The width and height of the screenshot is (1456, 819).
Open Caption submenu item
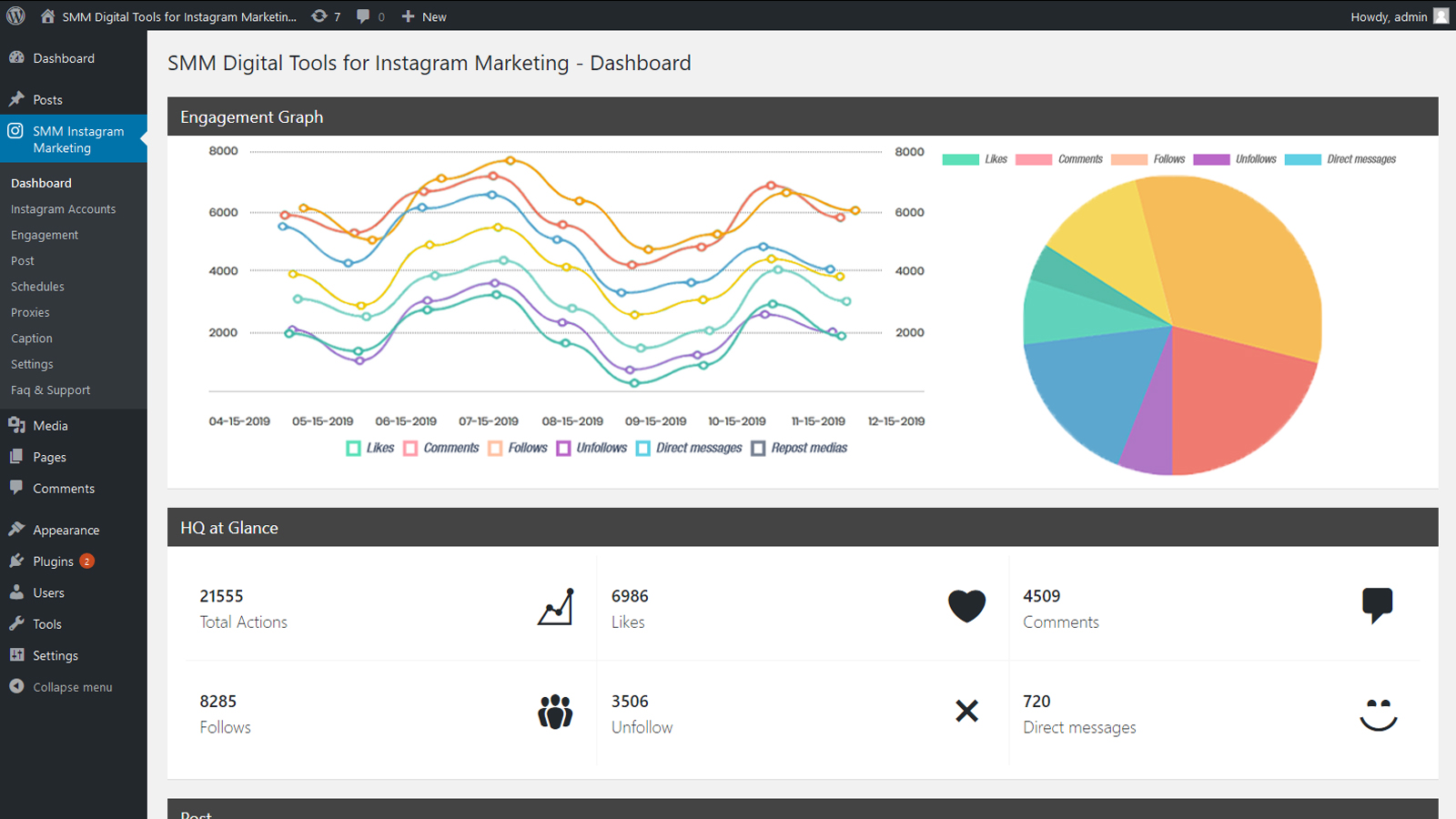[x=32, y=339]
